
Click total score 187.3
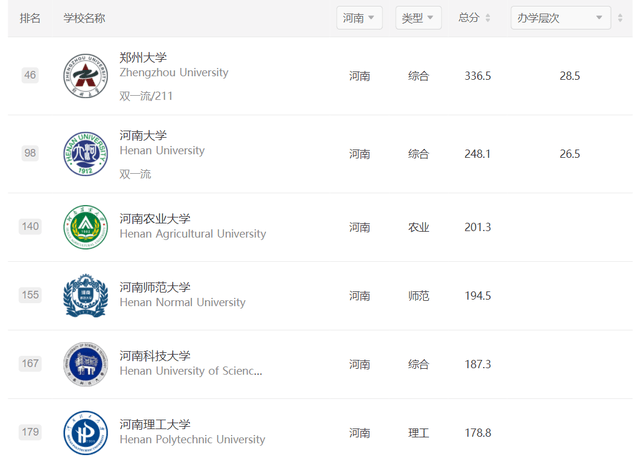[x=478, y=365]
